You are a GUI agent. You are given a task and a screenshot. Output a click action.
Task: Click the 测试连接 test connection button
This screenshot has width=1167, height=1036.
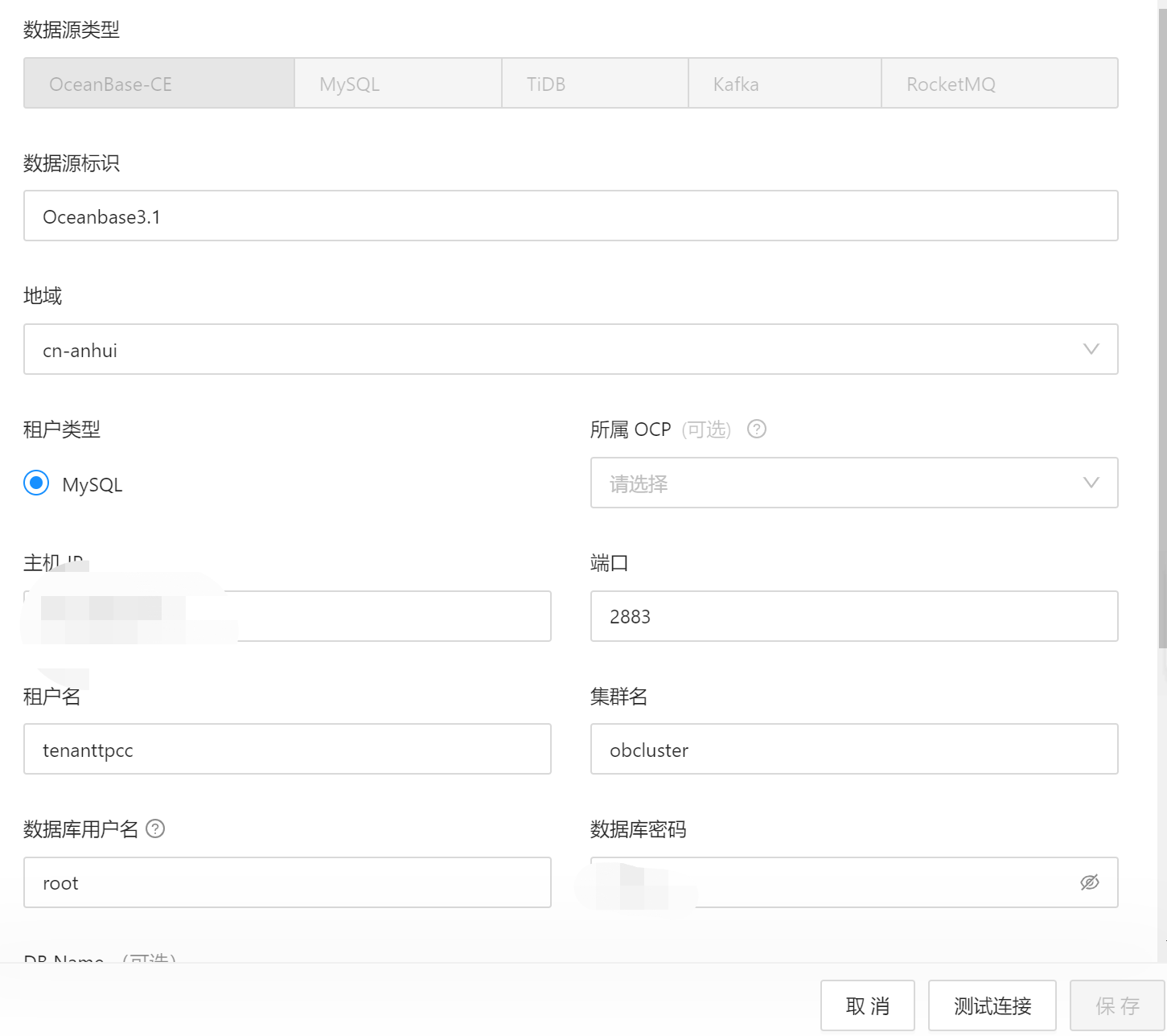pyautogui.click(x=992, y=1005)
